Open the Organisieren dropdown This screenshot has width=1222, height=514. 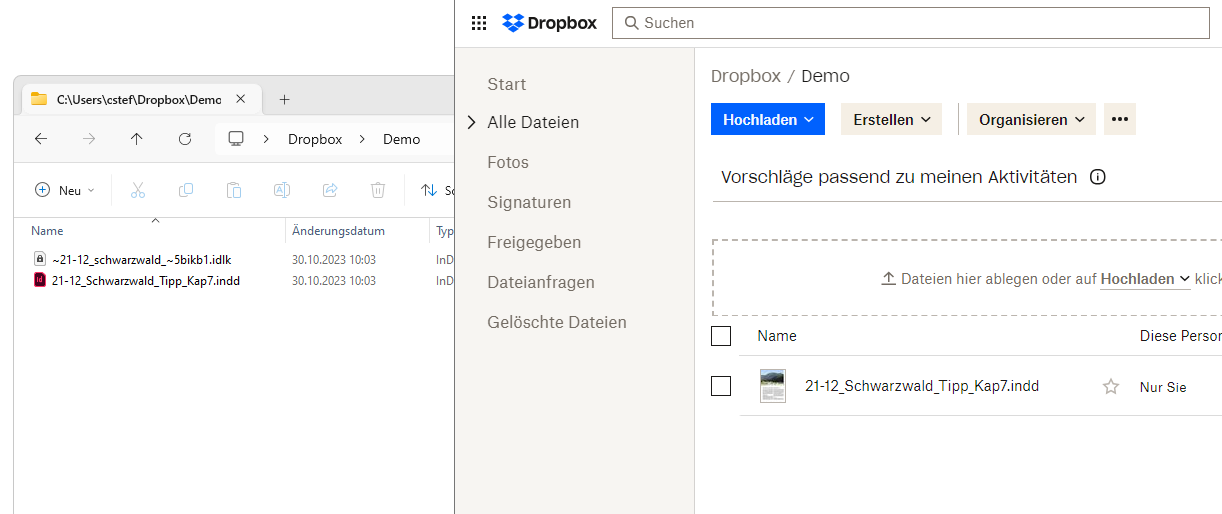[x=1031, y=119]
